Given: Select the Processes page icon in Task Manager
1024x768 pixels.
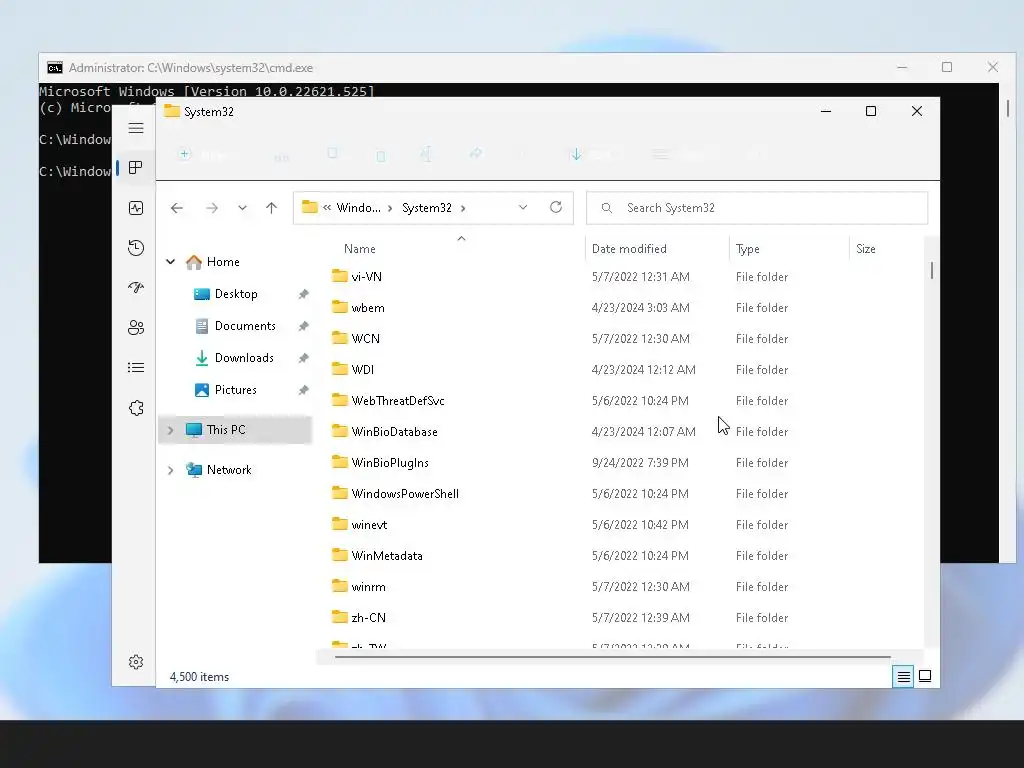Looking at the screenshot, I should (x=136, y=168).
